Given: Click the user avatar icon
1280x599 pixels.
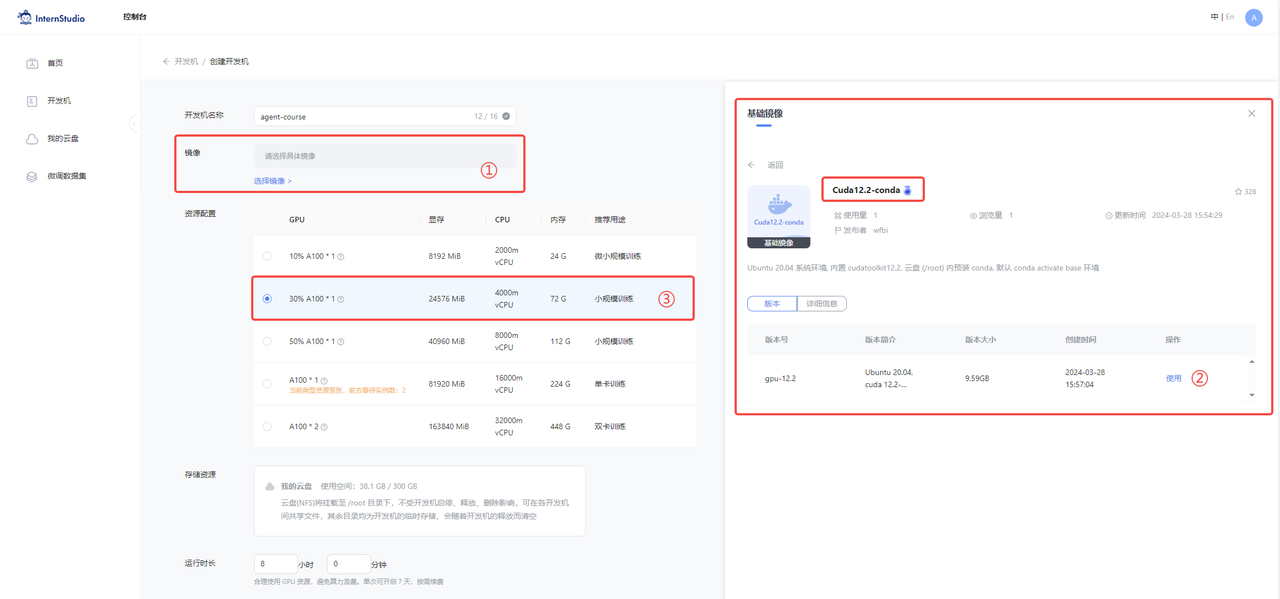Looking at the screenshot, I should (x=1253, y=18).
